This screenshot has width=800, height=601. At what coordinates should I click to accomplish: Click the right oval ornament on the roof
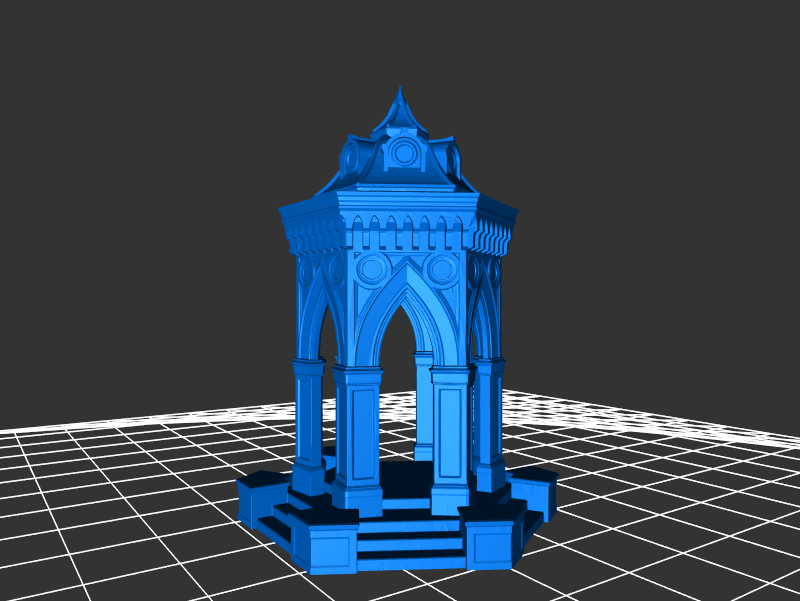click(x=452, y=158)
